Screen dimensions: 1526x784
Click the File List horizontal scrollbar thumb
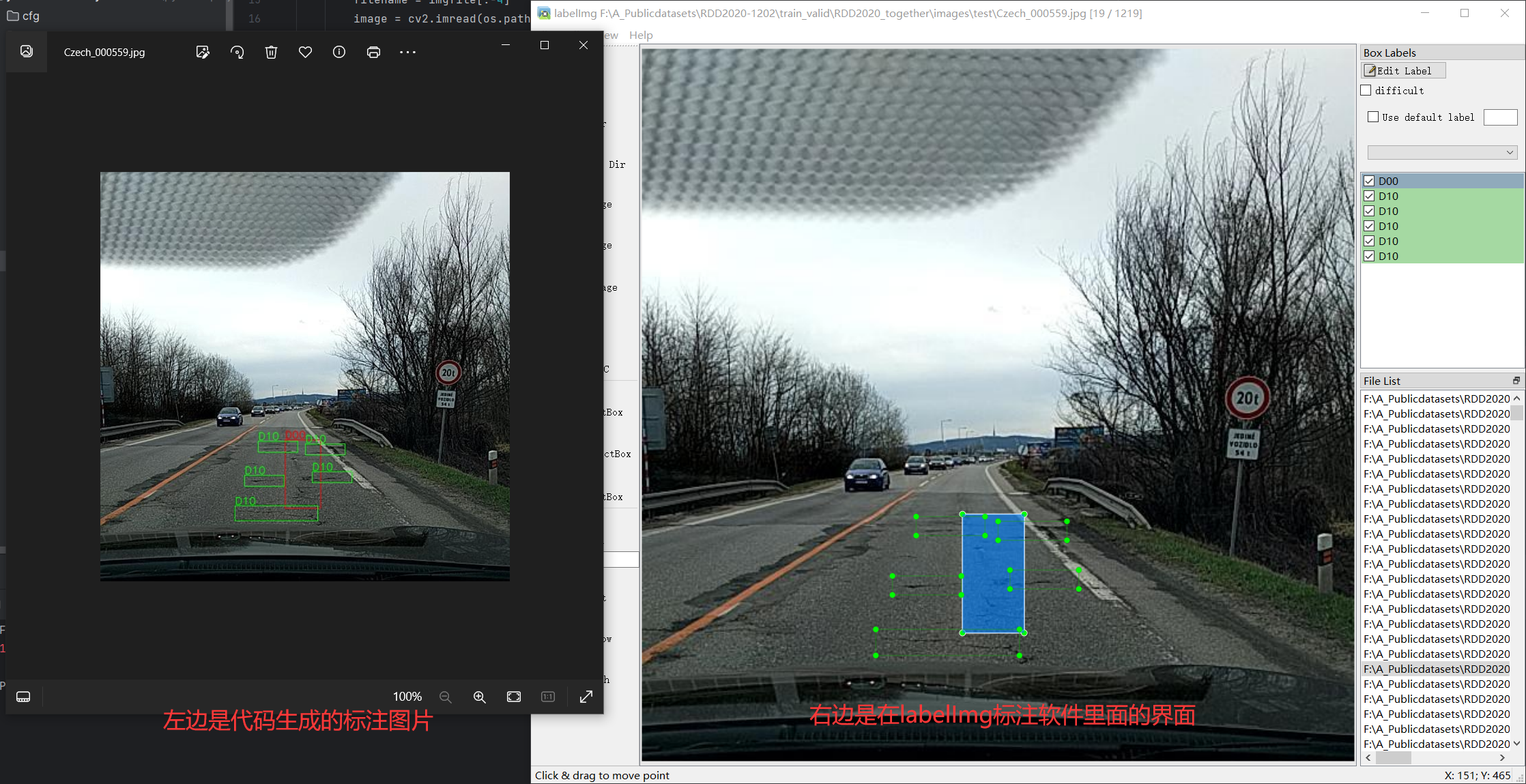pos(1393,757)
